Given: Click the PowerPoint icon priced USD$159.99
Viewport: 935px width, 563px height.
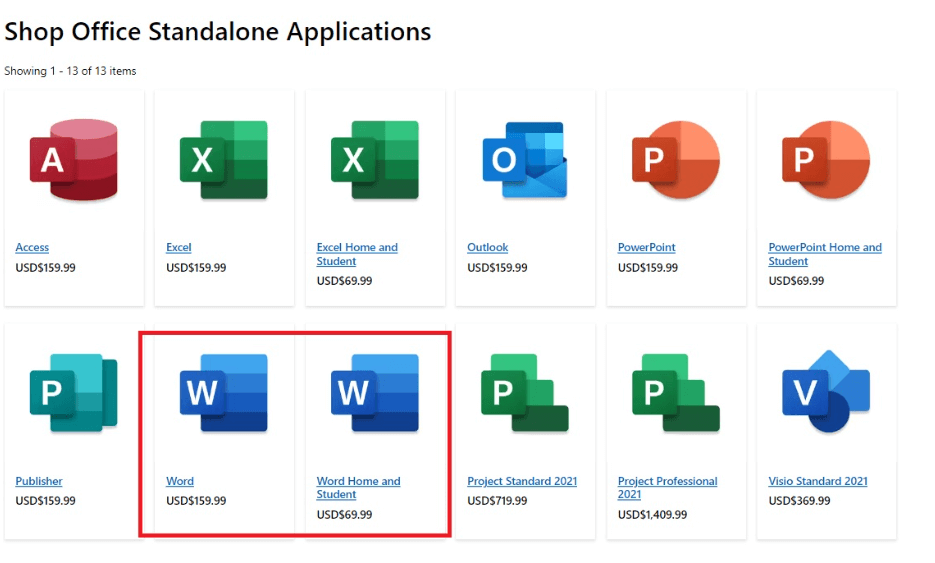Looking at the screenshot, I should point(676,160).
